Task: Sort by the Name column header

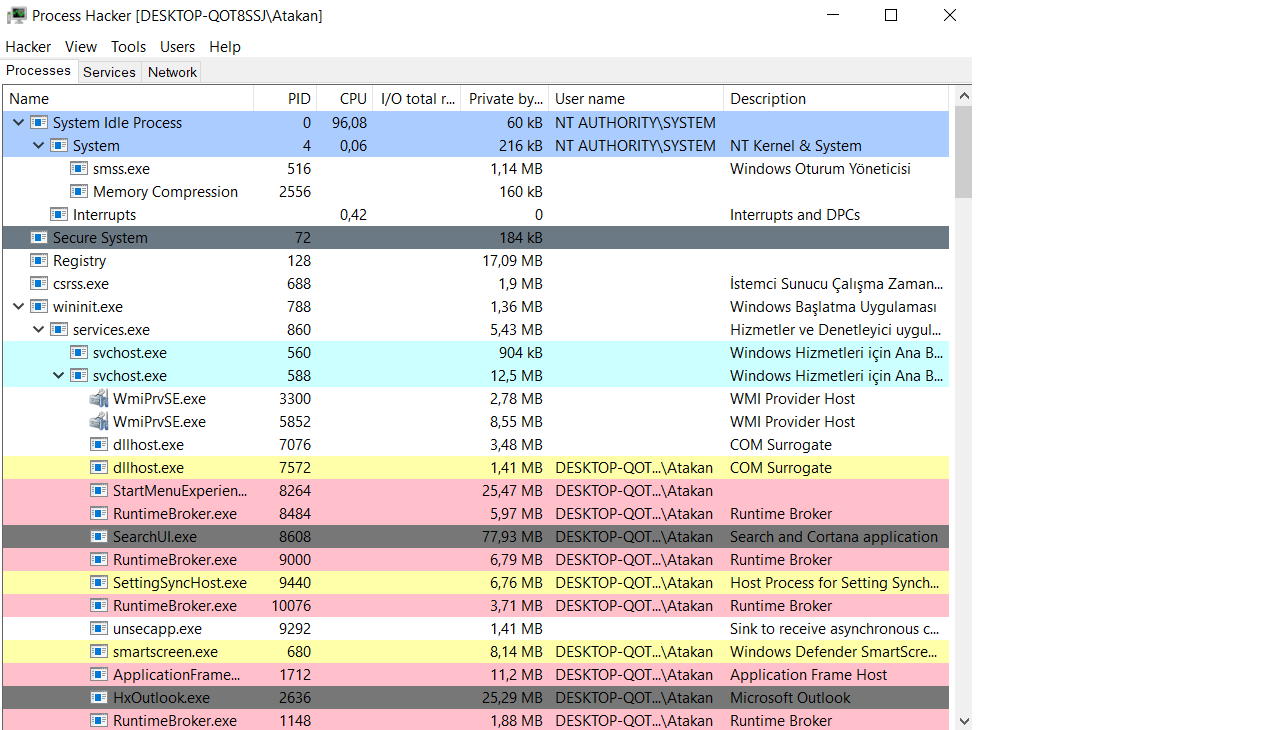Action: pyautogui.click(x=128, y=99)
